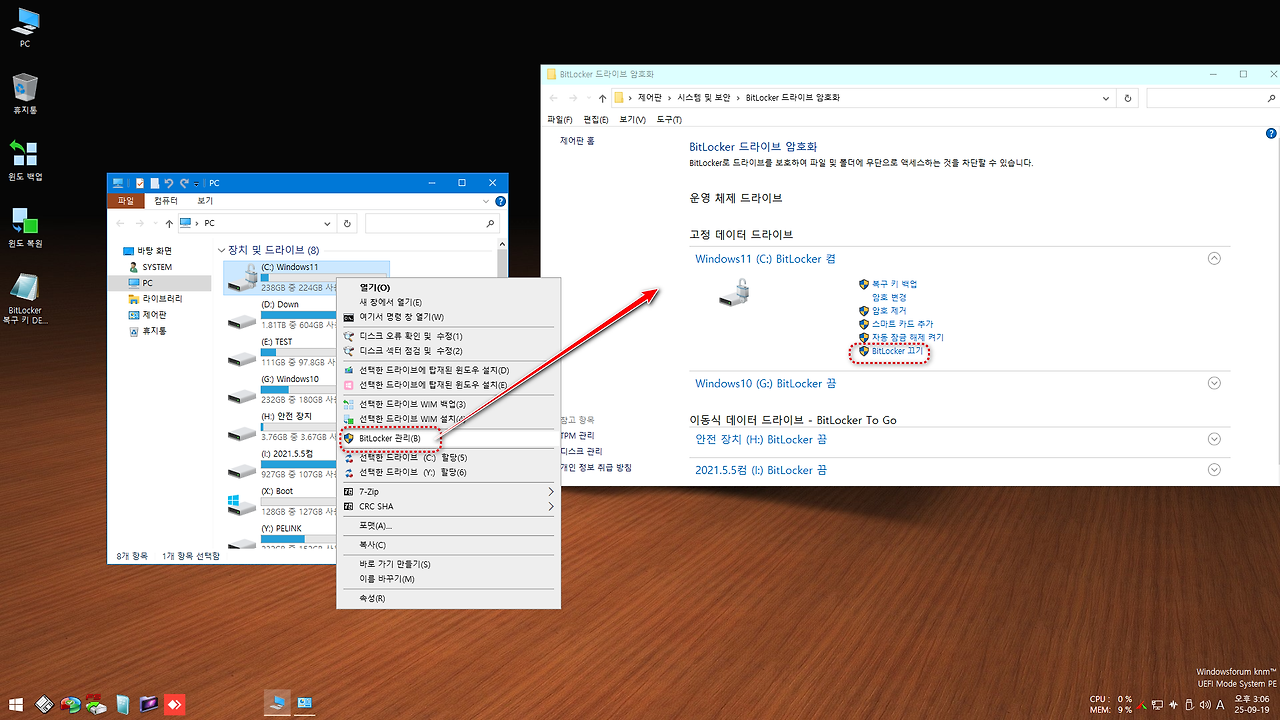Click the up arrow in BitLocker window navigation

click(x=601, y=98)
